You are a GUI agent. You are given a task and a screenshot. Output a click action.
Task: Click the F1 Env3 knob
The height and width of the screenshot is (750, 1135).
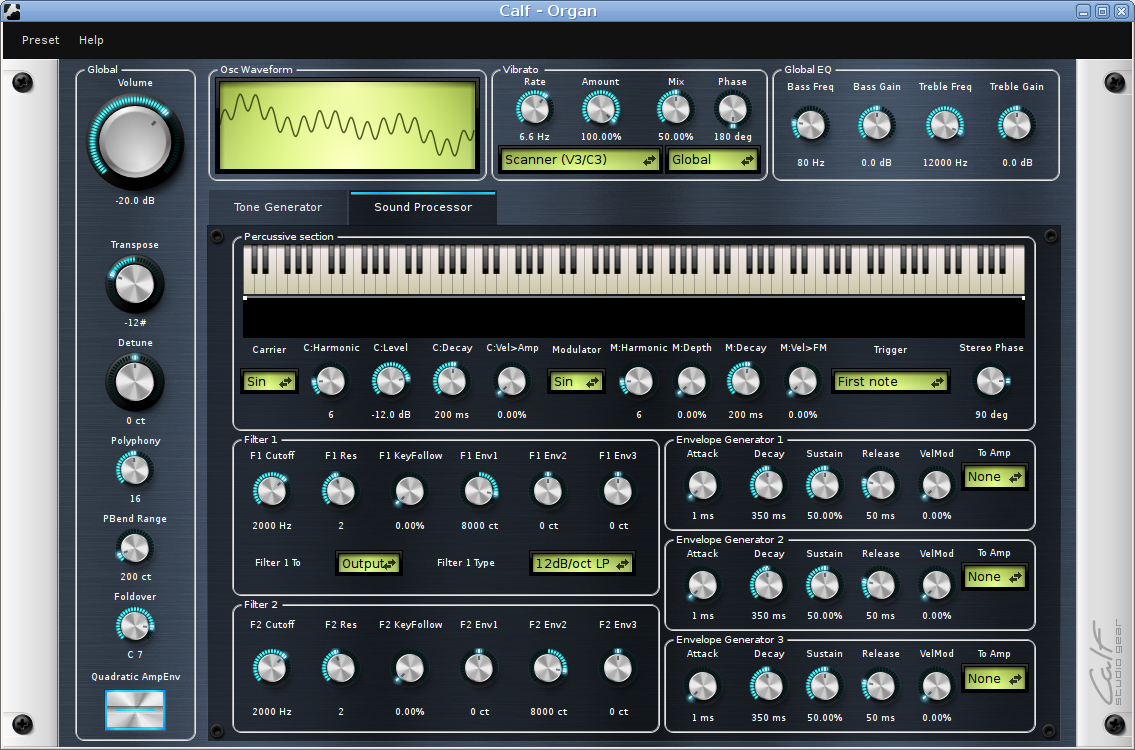pyautogui.click(x=617, y=491)
